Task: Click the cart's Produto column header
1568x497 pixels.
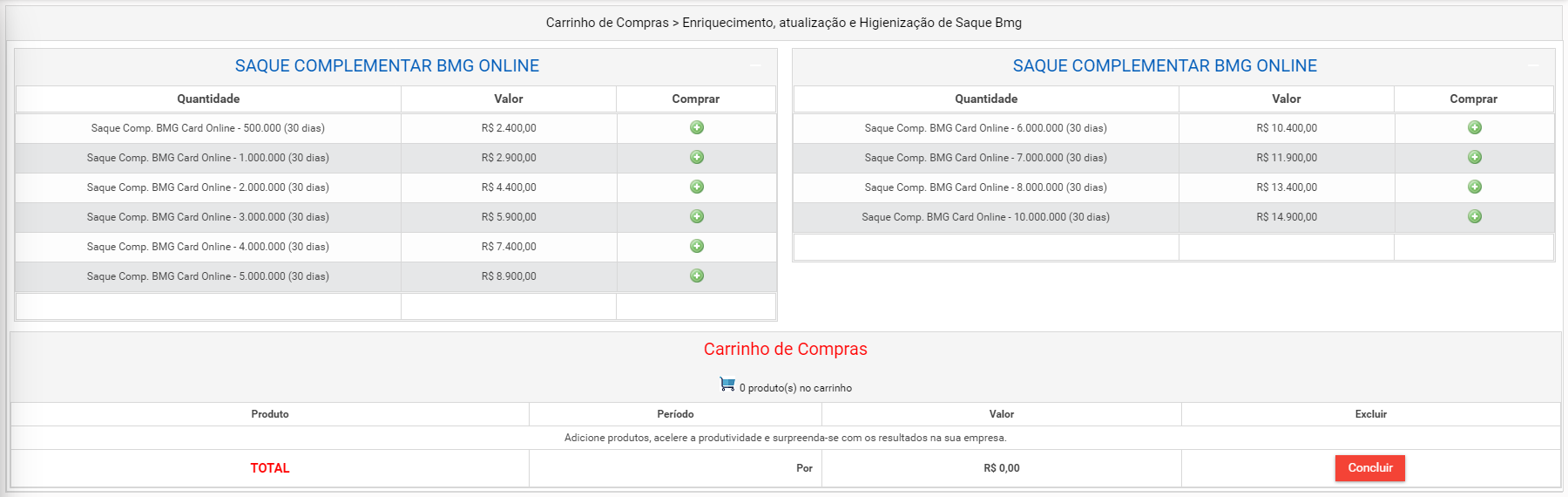Action: (x=270, y=414)
